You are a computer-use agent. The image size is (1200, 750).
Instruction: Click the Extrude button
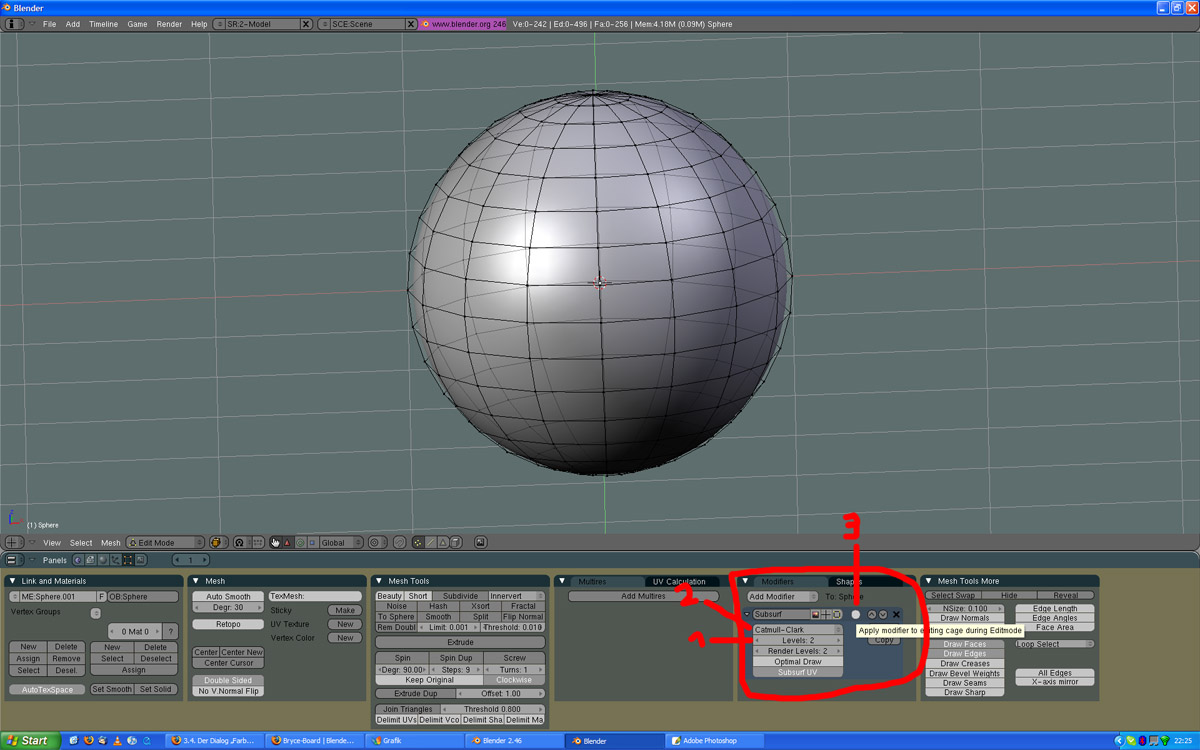pos(460,642)
